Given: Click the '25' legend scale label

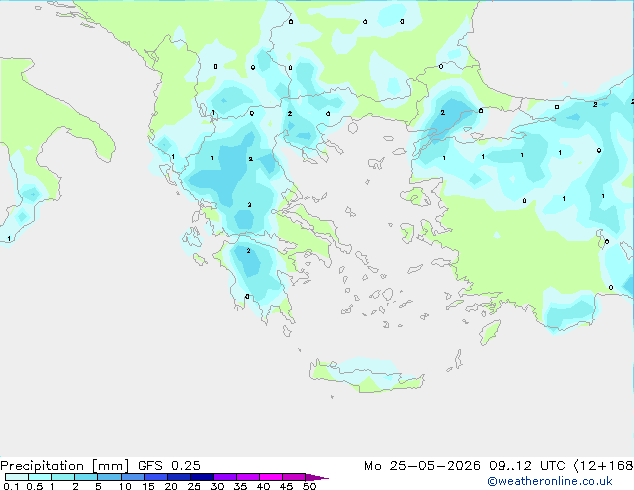Looking at the screenshot, I should coord(194,486).
